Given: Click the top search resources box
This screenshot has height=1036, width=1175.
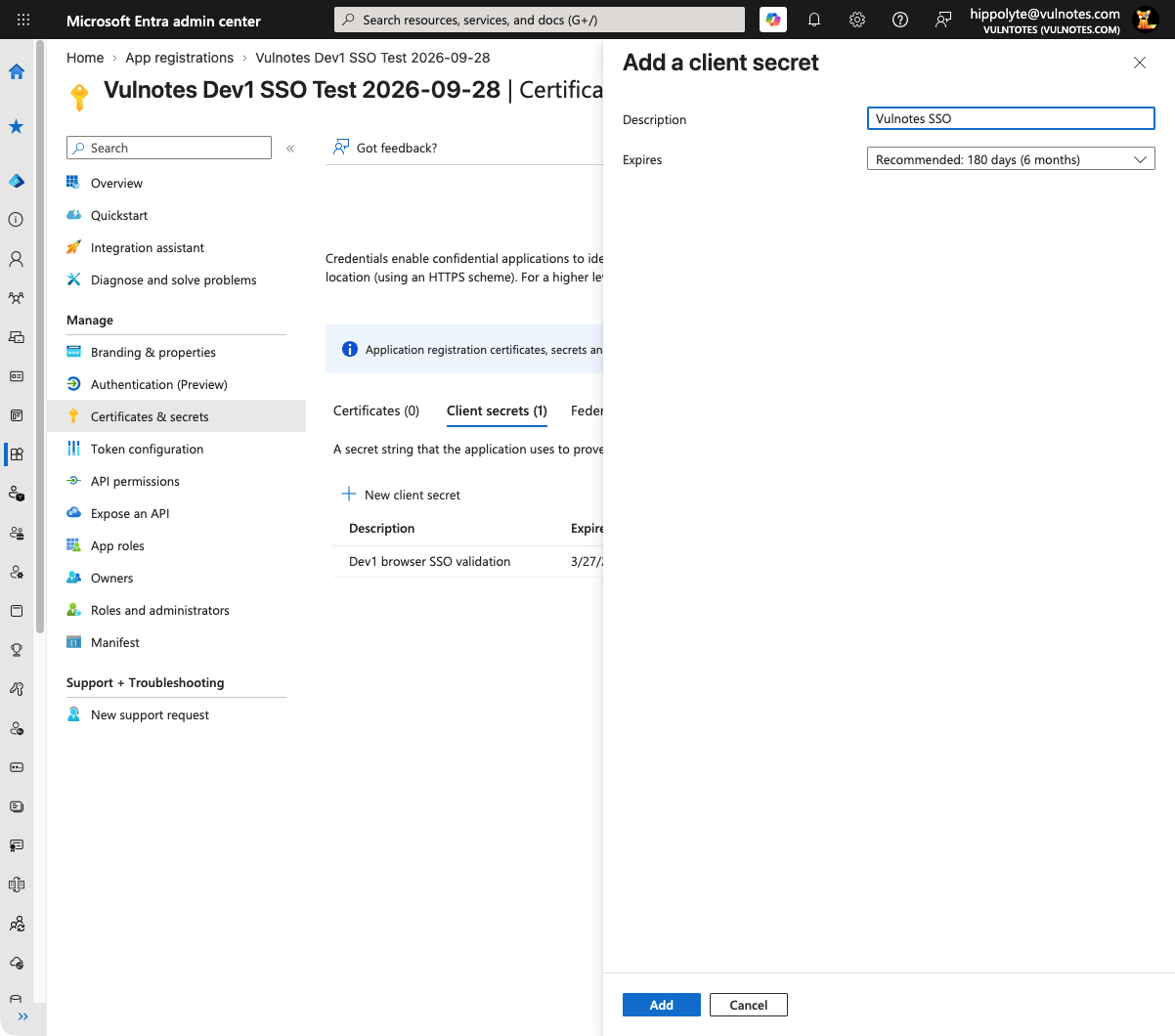Looking at the screenshot, I should (540, 20).
